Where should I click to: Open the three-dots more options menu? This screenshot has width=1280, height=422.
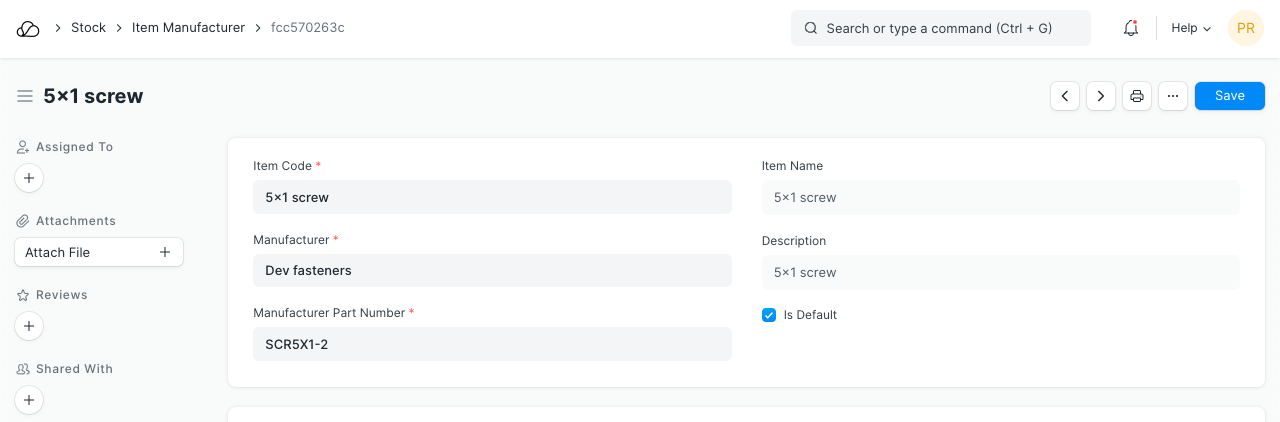(1173, 96)
